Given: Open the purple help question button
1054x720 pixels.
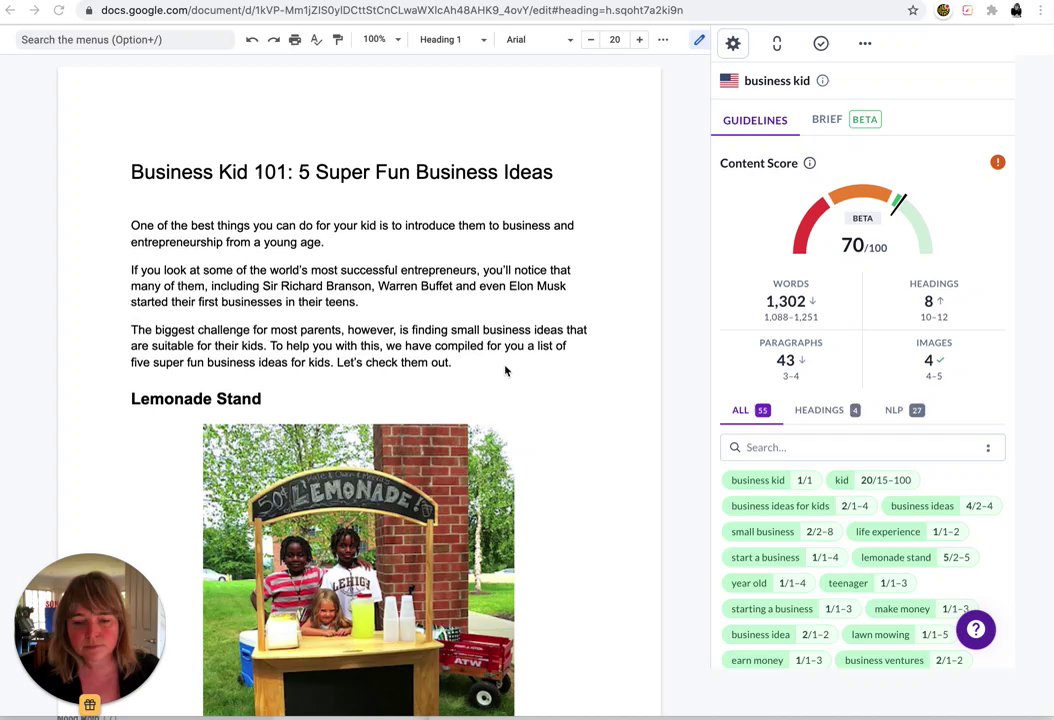Looking at the screenshot, I should pyautogui.click(x=976, y=629).
